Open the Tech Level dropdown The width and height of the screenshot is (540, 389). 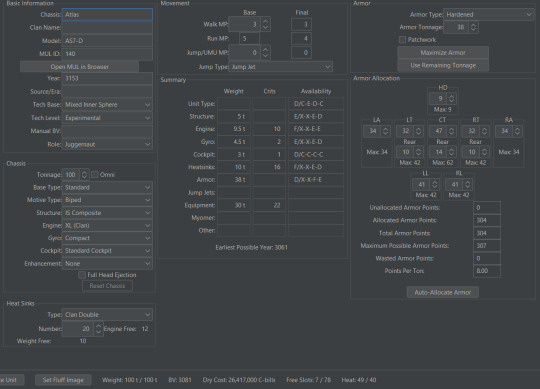click(107, 118)
